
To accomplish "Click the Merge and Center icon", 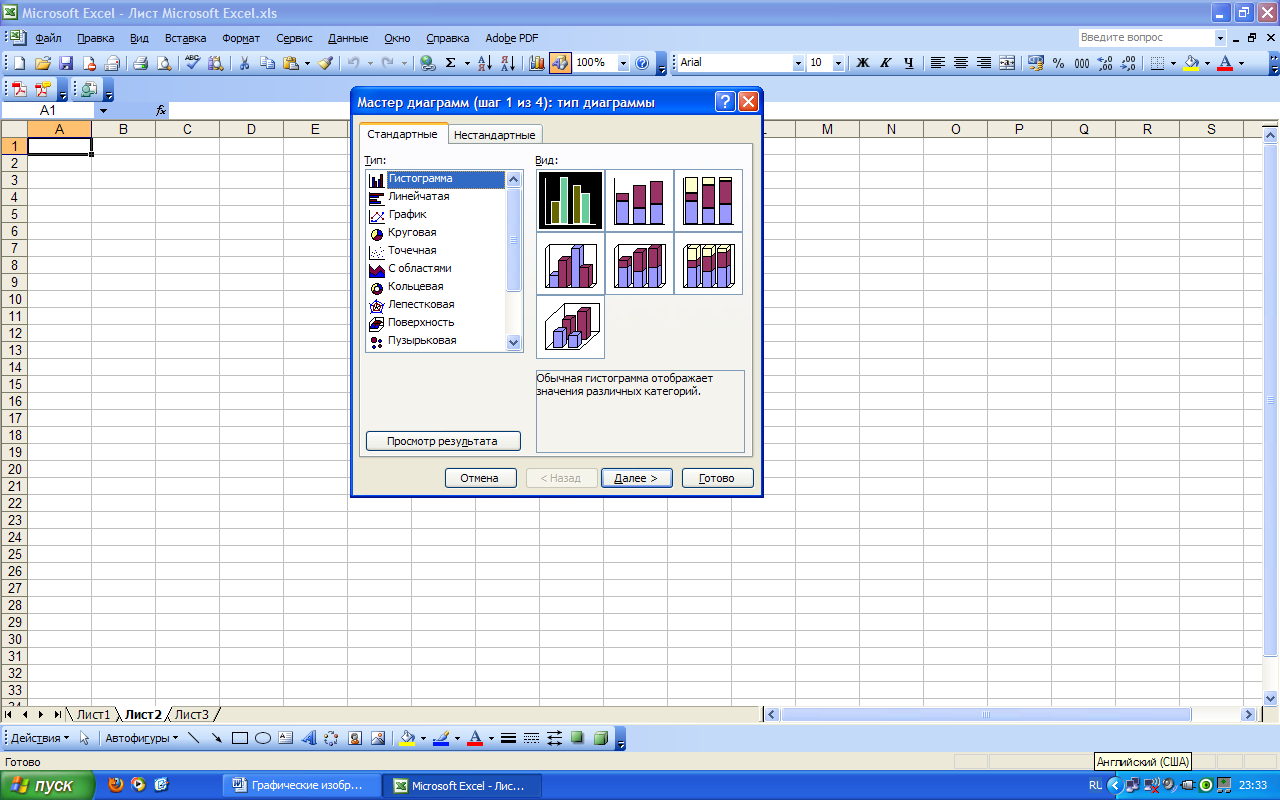I will click(1007, 63).
